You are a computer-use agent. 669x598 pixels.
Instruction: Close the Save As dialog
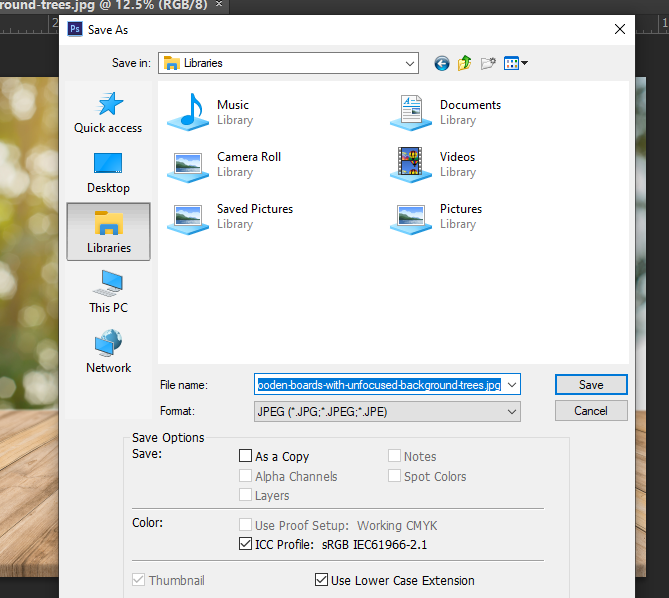point(620,29)
